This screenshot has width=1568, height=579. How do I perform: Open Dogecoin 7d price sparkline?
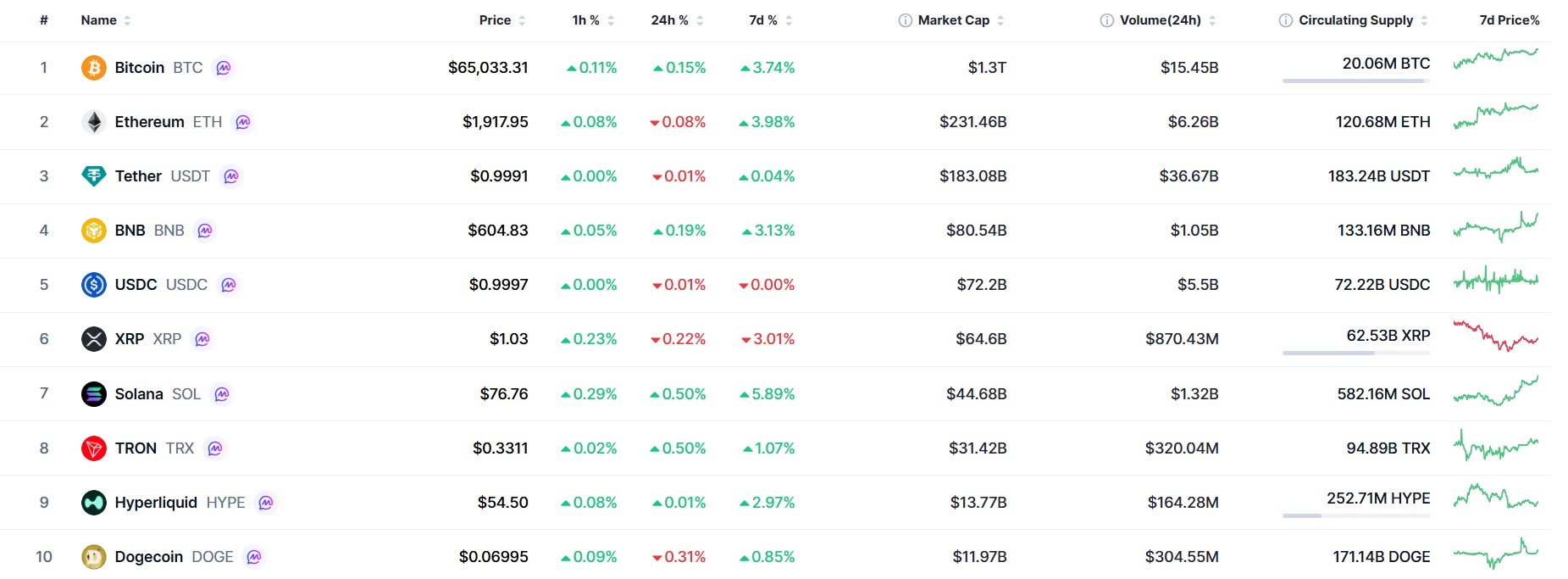point(1496,553)
